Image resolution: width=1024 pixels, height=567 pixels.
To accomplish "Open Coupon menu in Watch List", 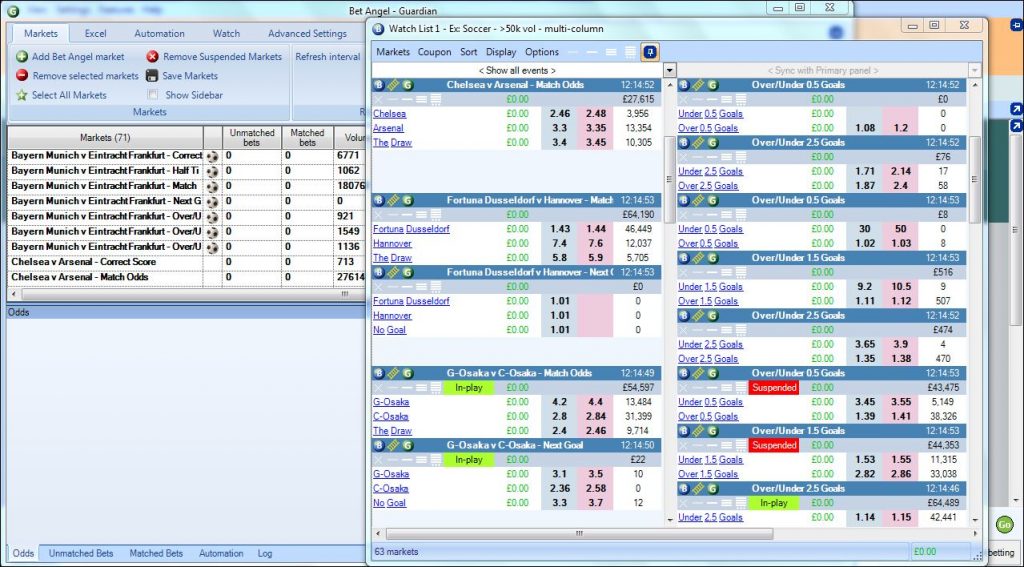I will click(434, 52).
